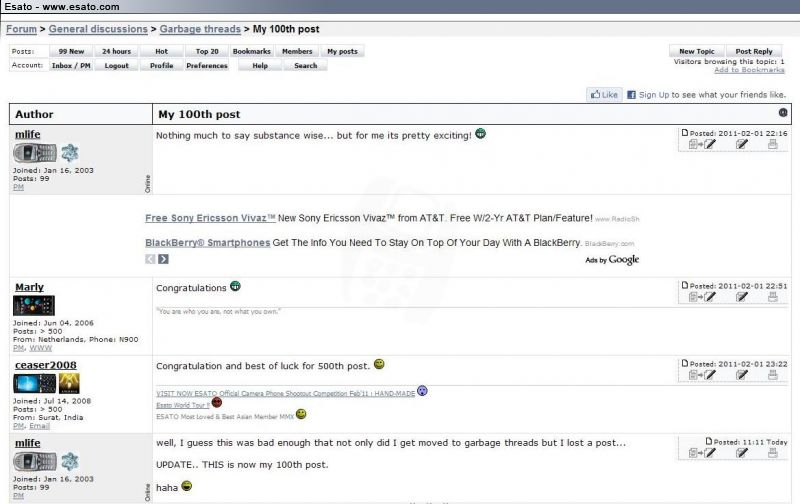The height and width of the screenshot is (504, 800).
Task: Open Marly's profile name link
Action: tap(29, 287)
